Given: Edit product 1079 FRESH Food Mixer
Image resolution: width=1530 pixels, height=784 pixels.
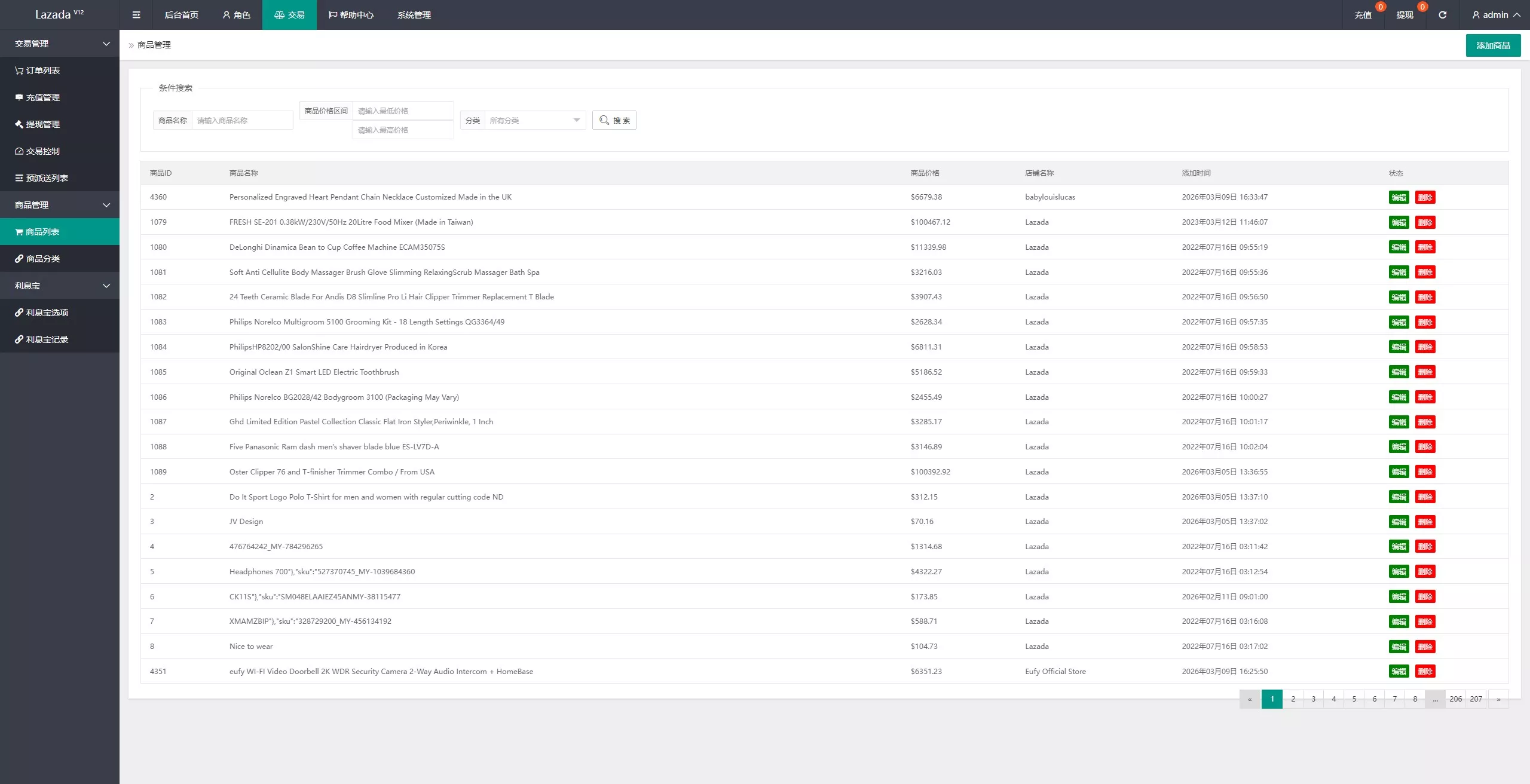Looking at the screenshot, I should coord(1399,222).
